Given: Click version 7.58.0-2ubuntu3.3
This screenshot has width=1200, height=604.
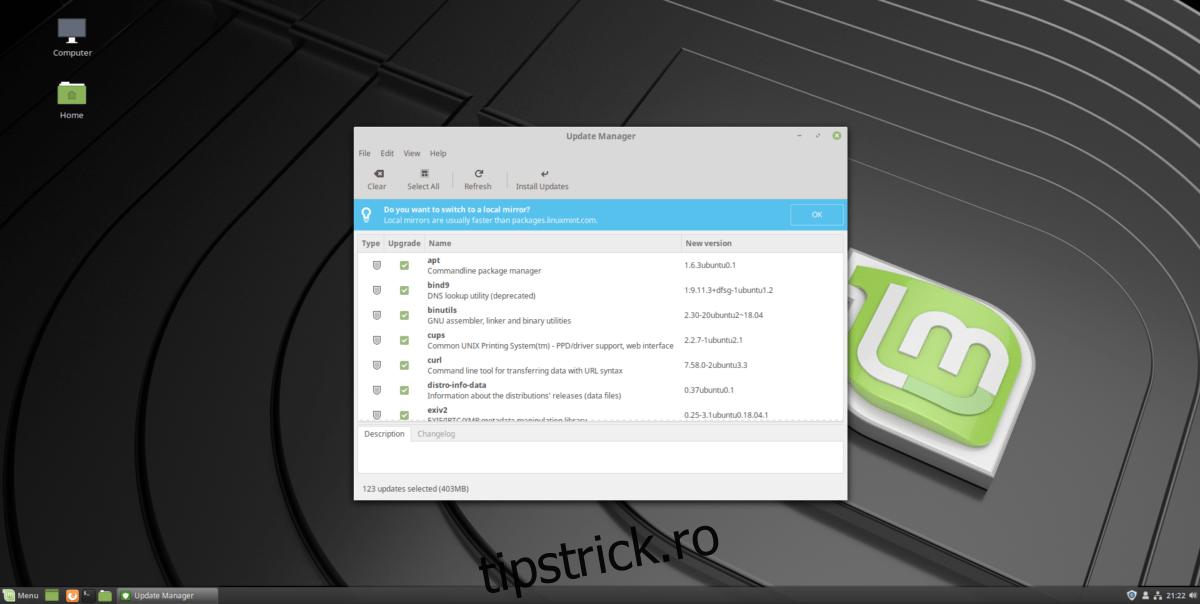Looking at the screenshot, I should pos(718,365).
